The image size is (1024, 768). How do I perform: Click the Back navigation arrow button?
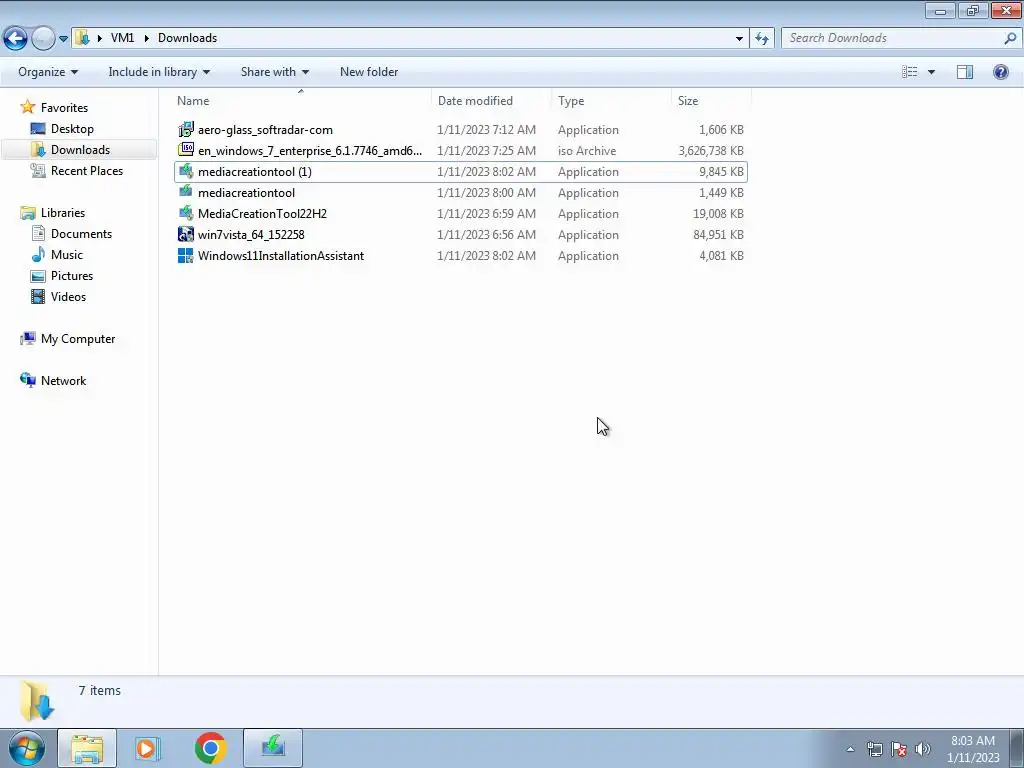16,38
